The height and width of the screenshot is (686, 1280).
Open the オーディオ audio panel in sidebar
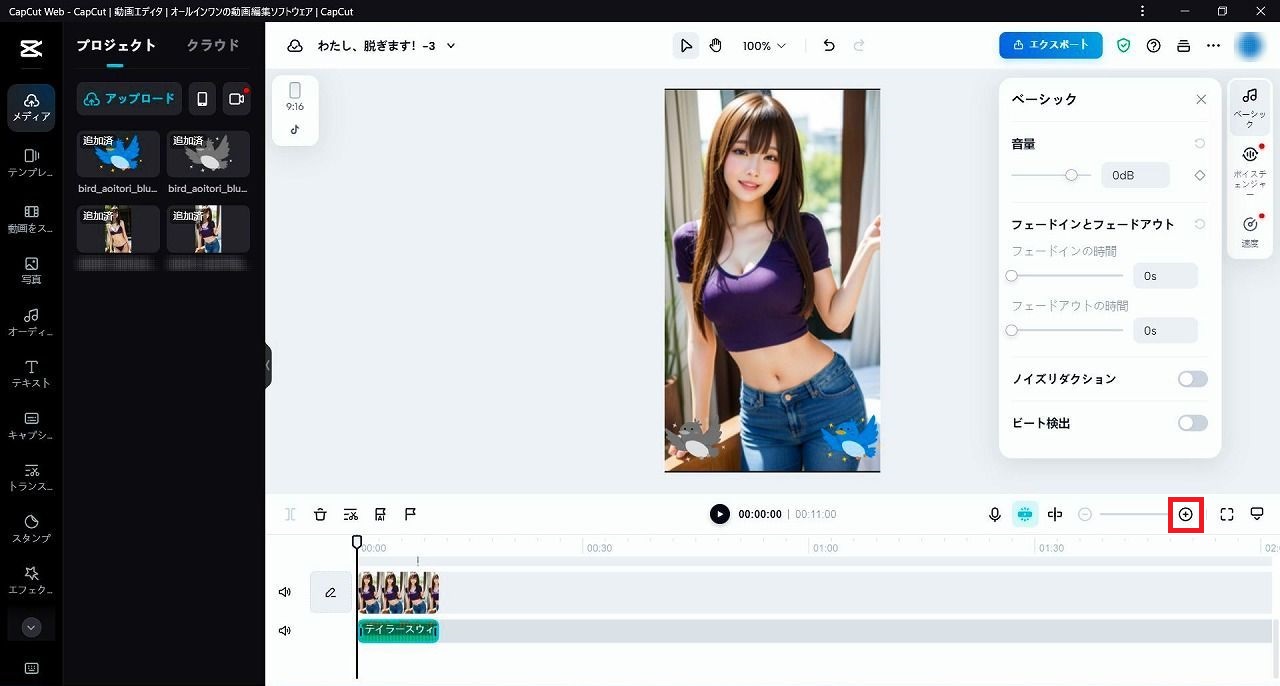point(31,321)
